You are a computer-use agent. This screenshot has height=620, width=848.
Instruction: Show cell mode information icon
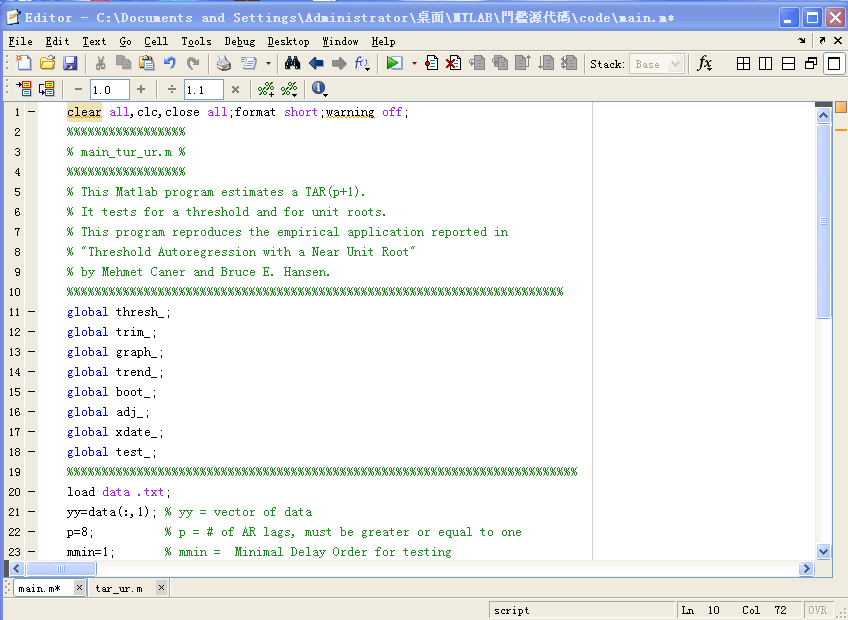(319, 88)
